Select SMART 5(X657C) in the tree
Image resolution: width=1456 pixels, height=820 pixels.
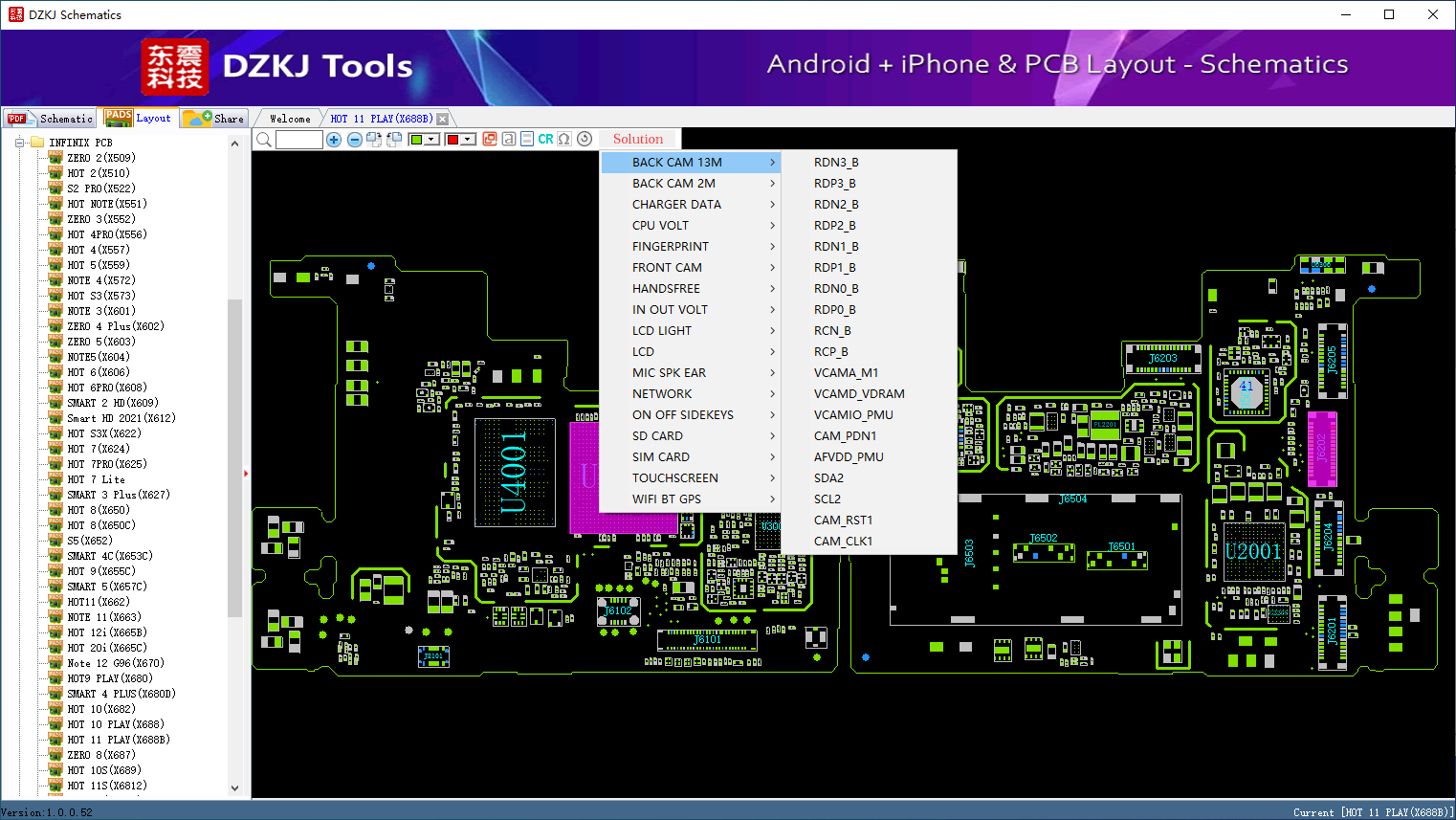(x=107, y=587)
